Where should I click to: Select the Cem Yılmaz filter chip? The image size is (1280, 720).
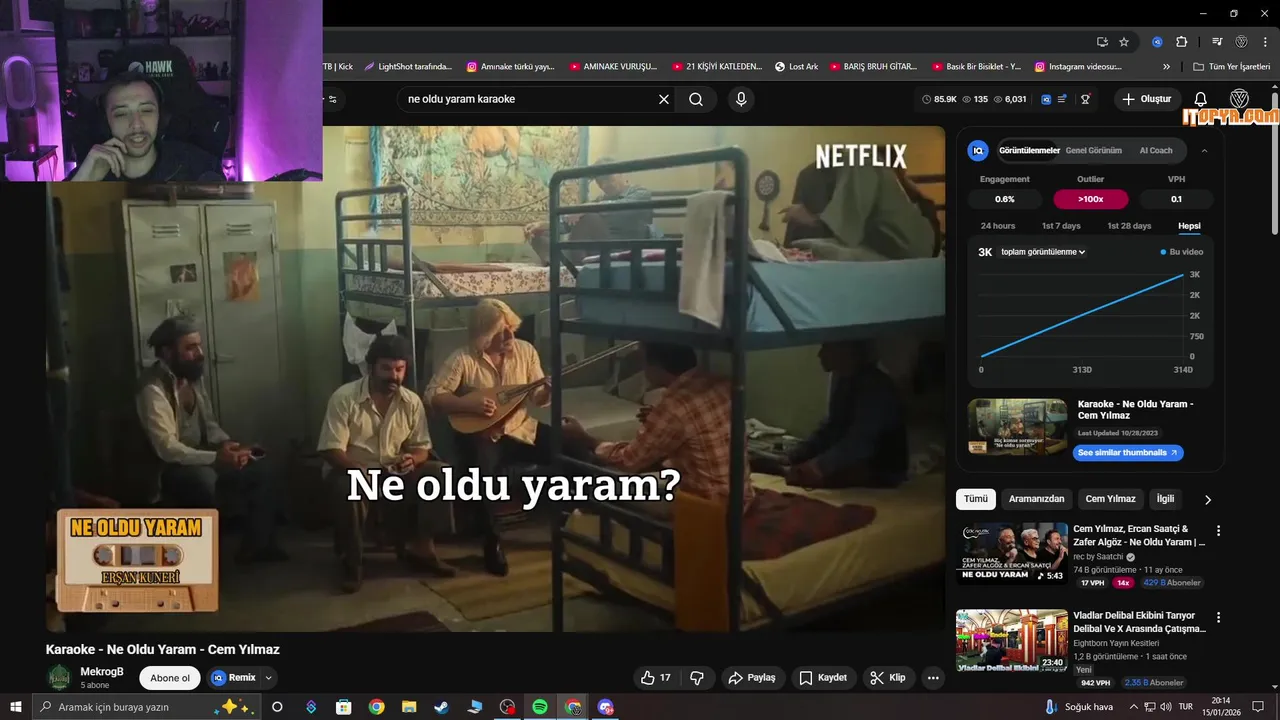pyautogui.click(x=1110, y=499)
